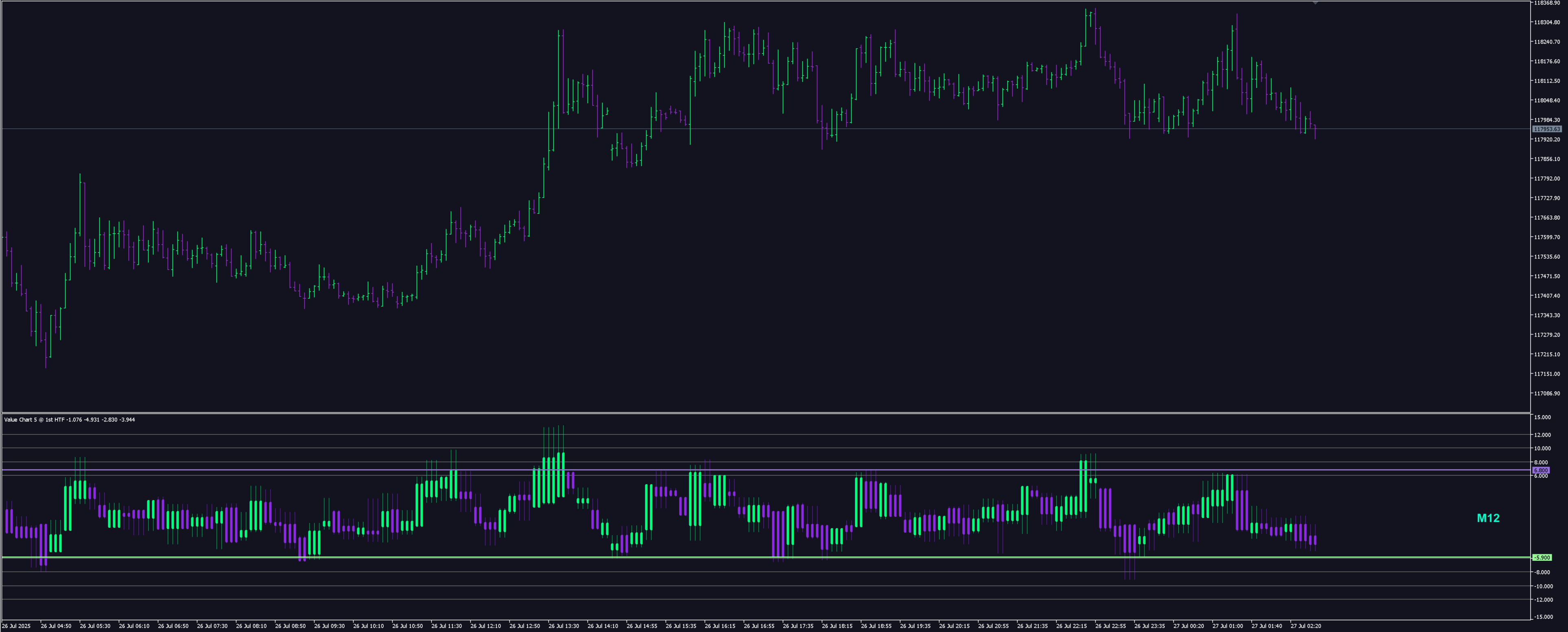Click the green -5.900 level label

tap(1542, 557)
